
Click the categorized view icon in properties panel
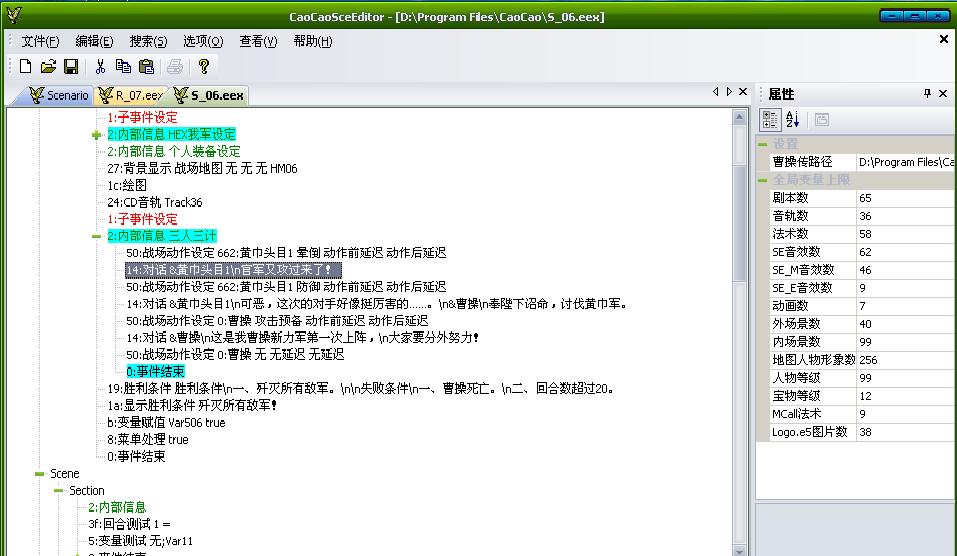pos(770,120)
